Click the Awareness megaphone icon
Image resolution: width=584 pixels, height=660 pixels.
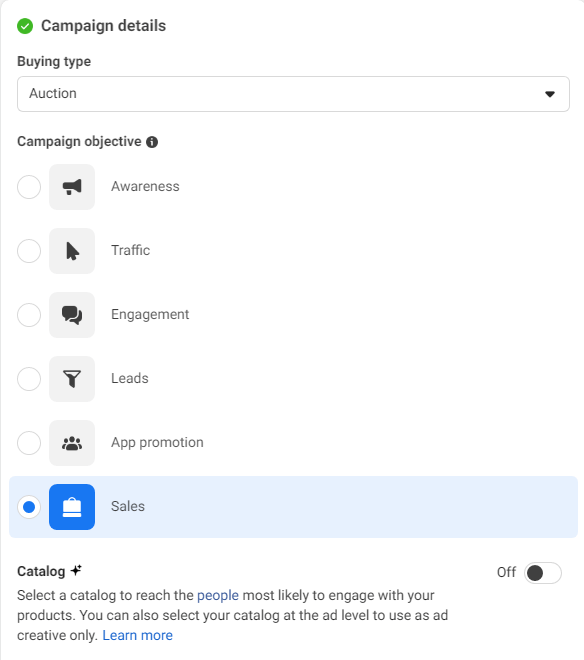[x=72, y=187]
